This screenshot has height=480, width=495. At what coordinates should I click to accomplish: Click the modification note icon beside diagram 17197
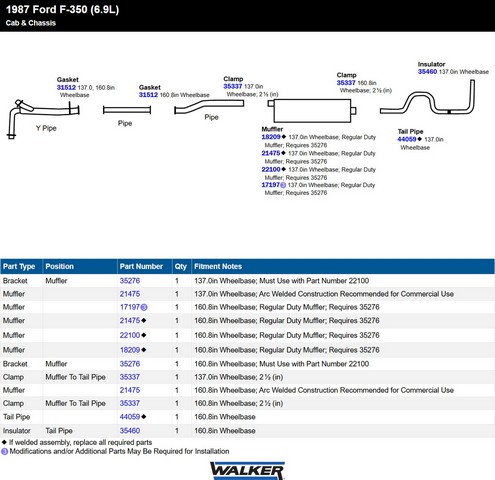[x=283, y=185]
